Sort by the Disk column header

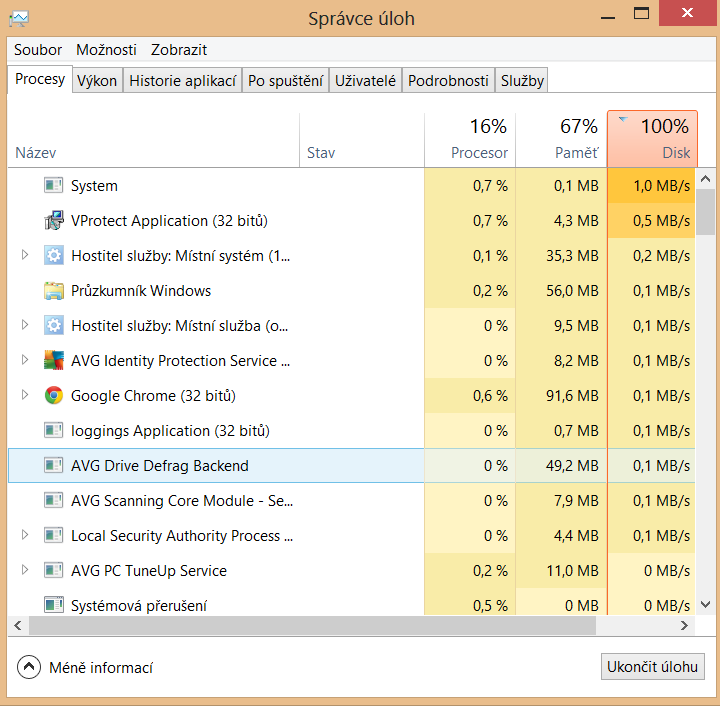[652, 139]
